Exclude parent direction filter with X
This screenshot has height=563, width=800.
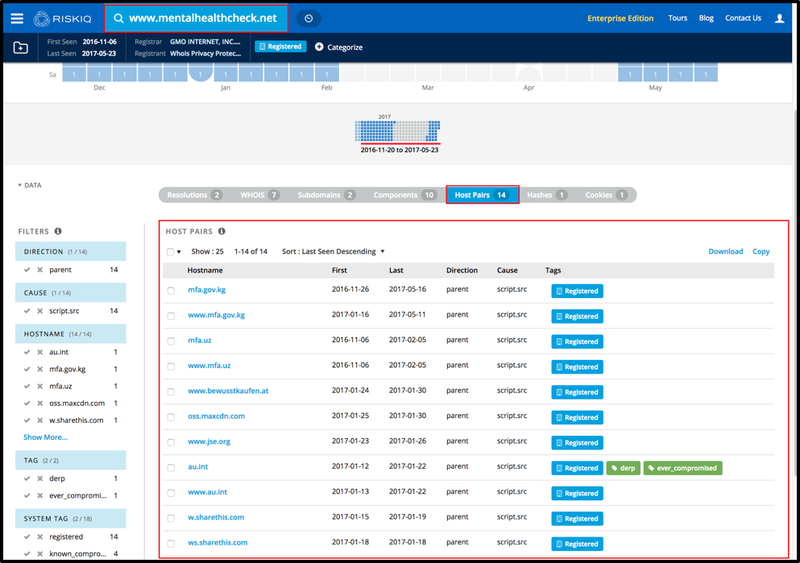(x=40, y=270)
